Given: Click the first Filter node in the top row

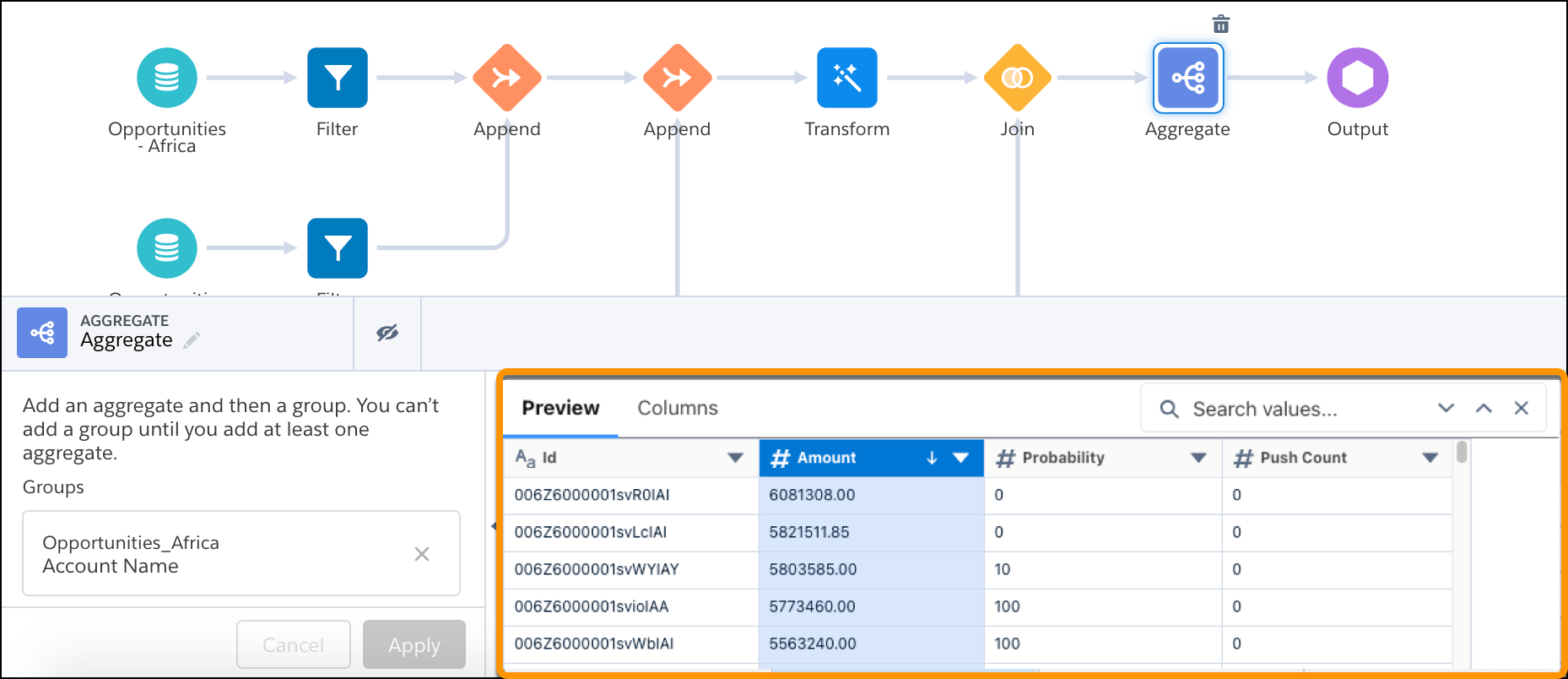Looking at the screenshot, I should coord(337,78).
